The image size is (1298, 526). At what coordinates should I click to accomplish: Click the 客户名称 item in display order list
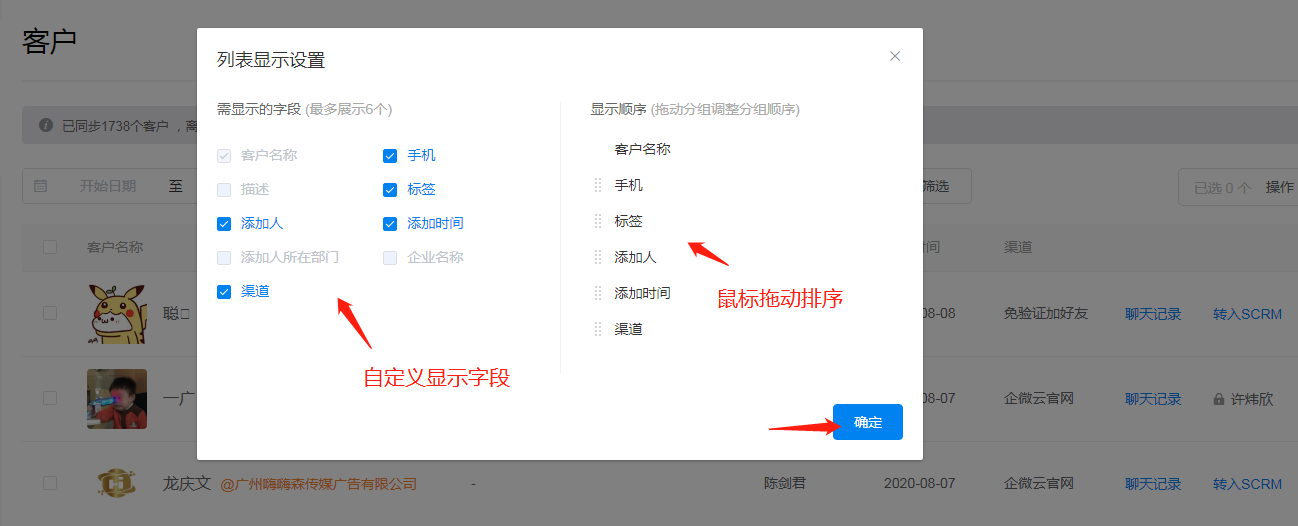(x=642, y=149)
